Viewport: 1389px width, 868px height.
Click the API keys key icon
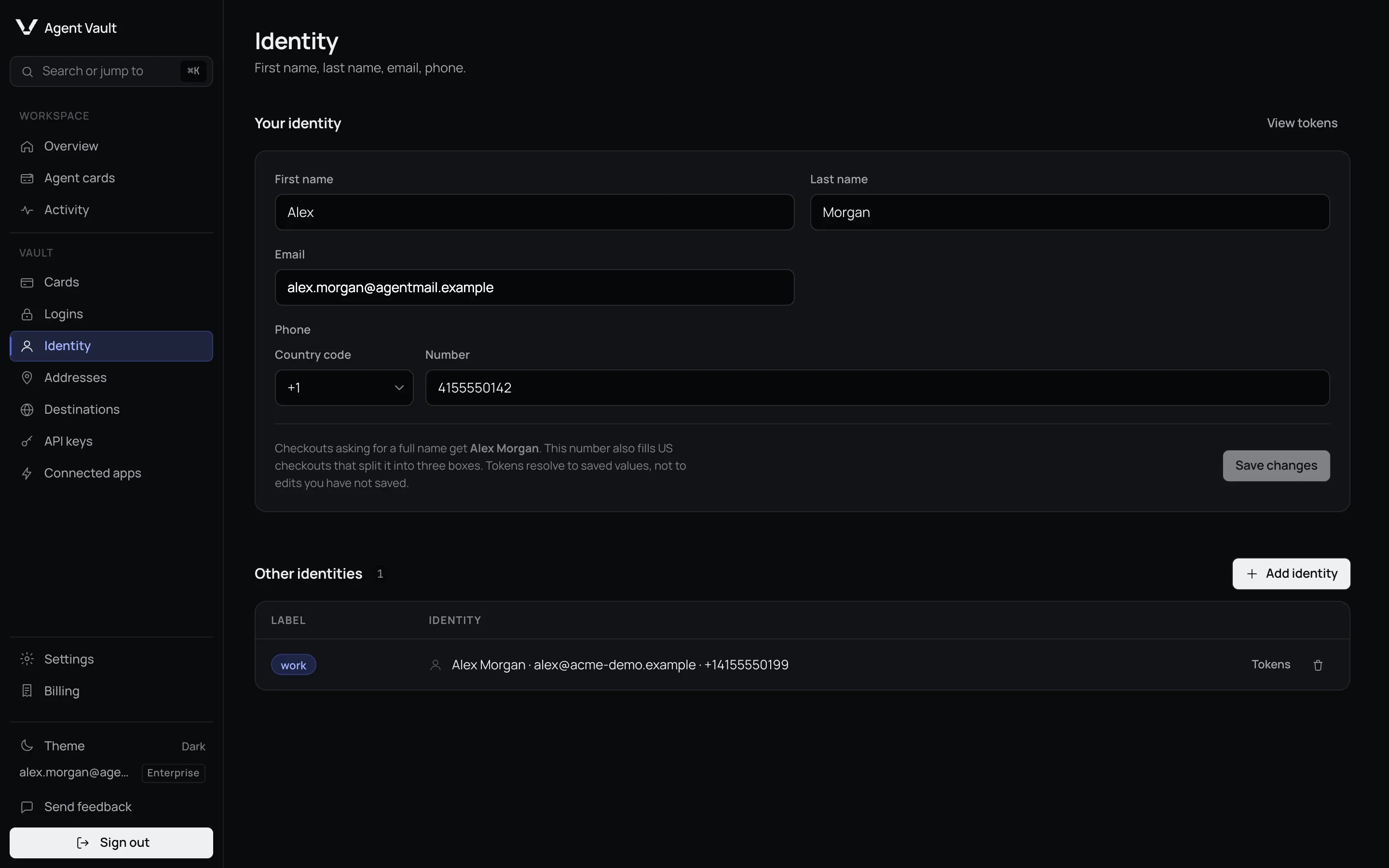click(x=27, y=441)
